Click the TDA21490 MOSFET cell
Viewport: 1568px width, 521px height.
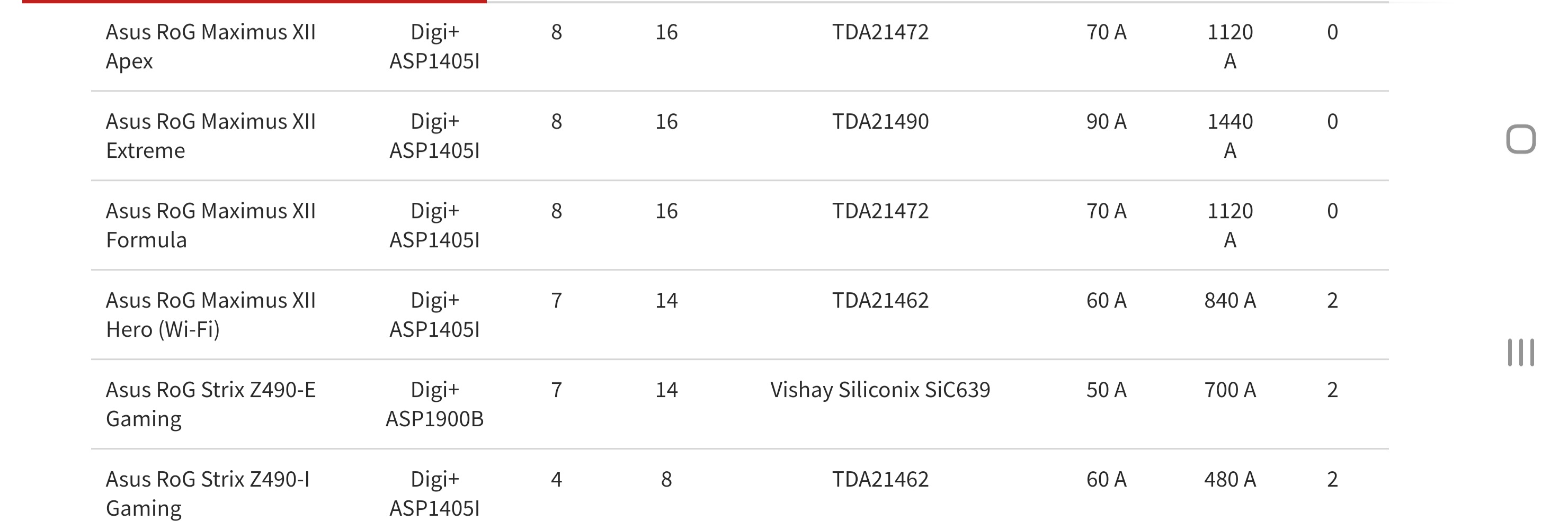pos(880,121)
